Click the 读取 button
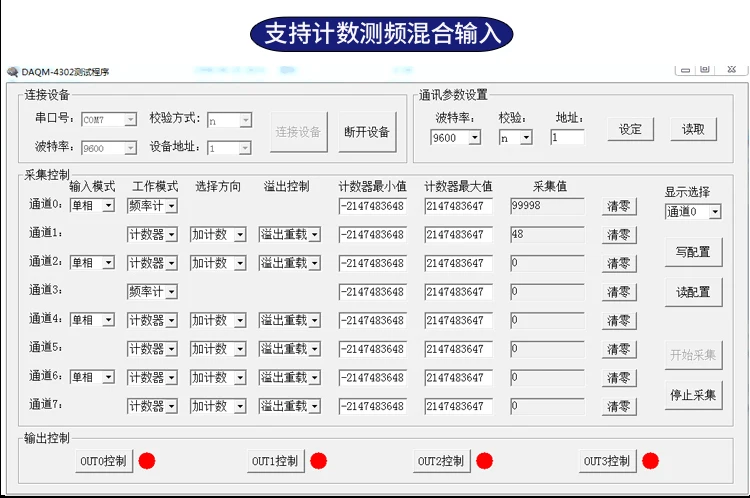750x498 pixels. [693, 129]
